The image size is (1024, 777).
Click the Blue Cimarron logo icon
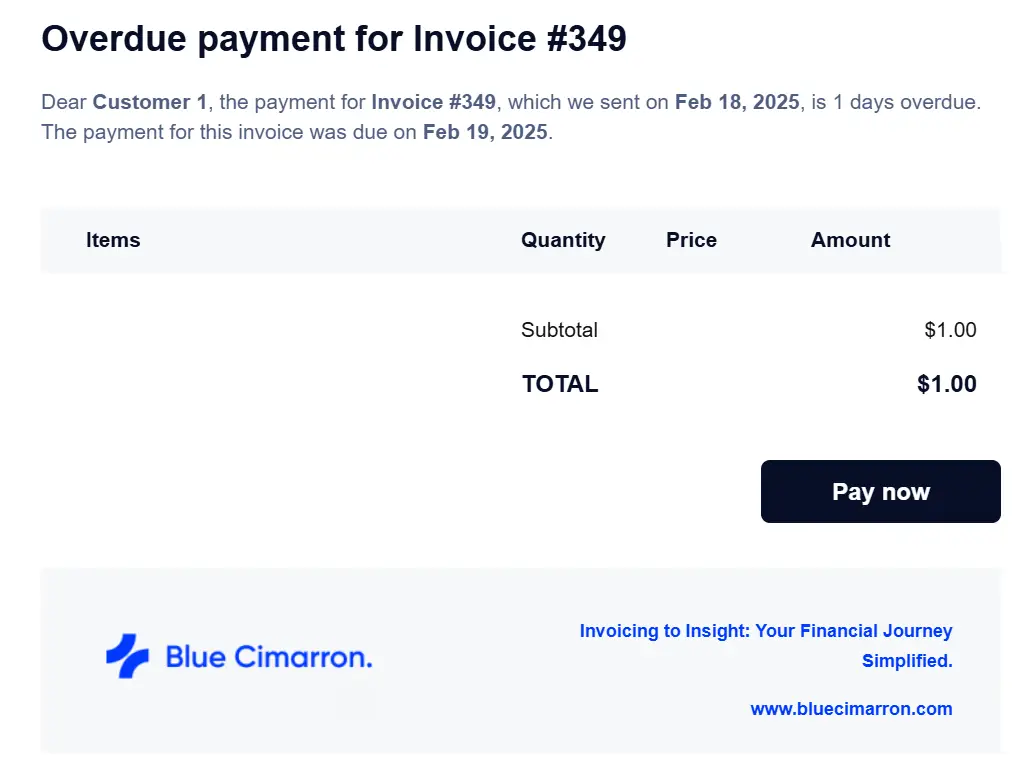coord(127,656)
